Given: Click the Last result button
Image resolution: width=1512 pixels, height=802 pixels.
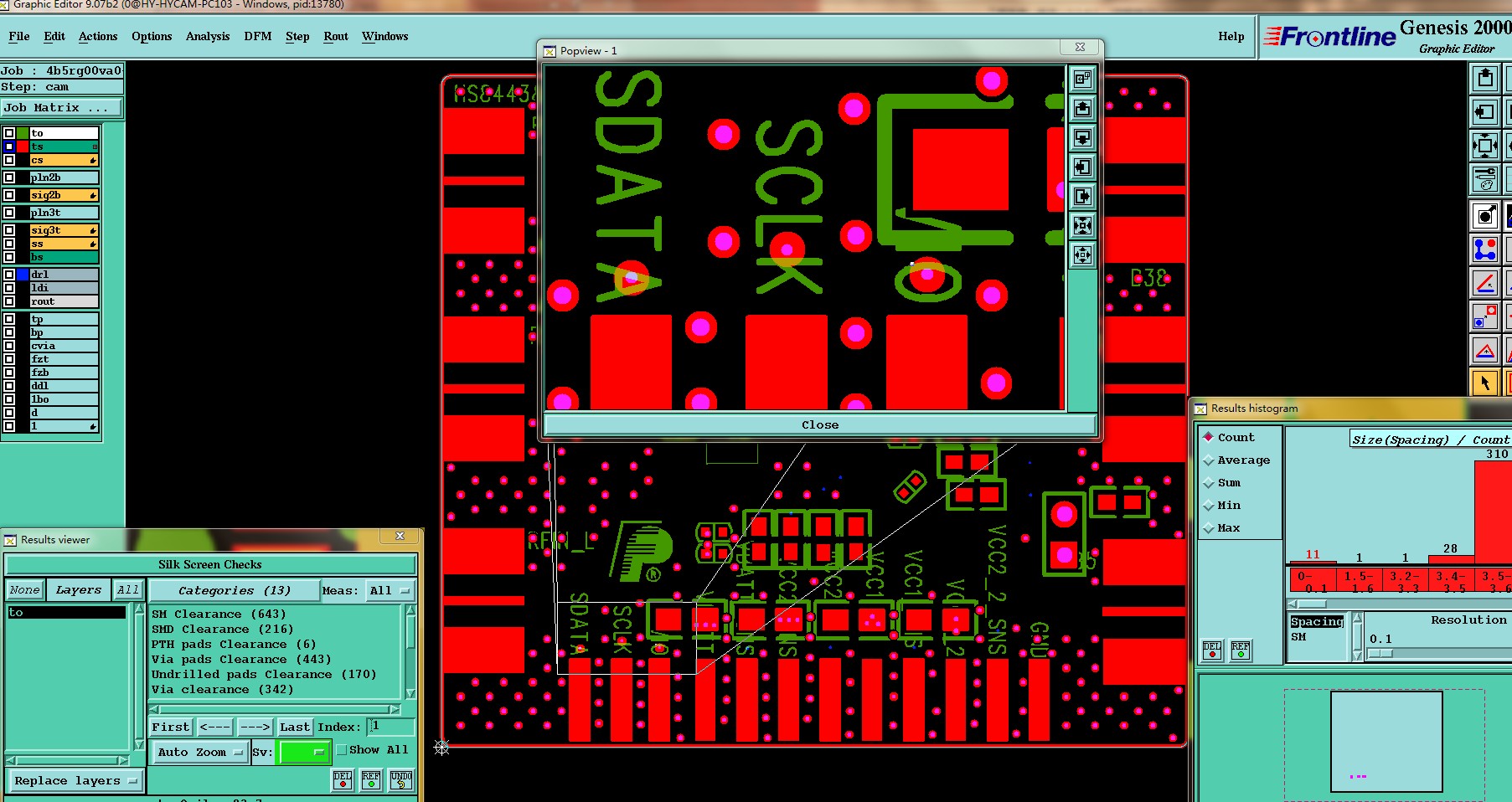Looking at the screenshot, I should 295,727.
